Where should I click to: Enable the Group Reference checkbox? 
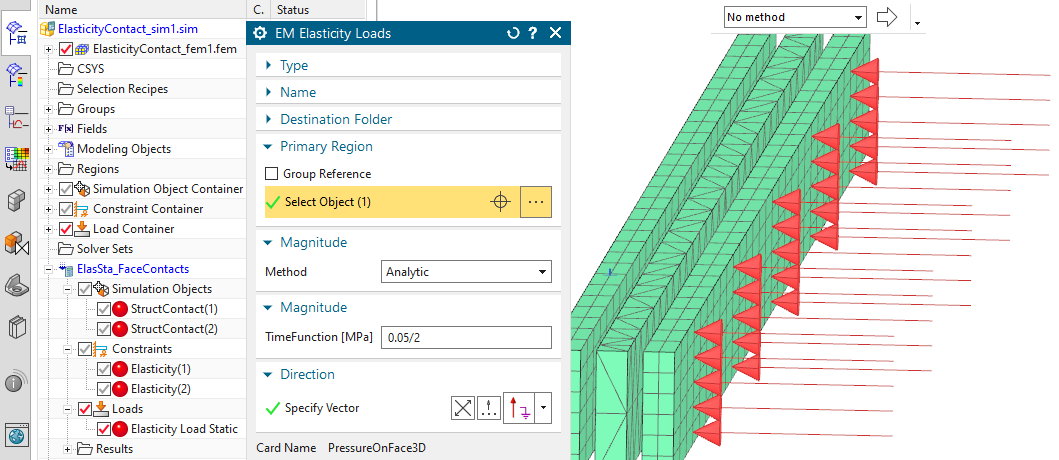point(272,174)
